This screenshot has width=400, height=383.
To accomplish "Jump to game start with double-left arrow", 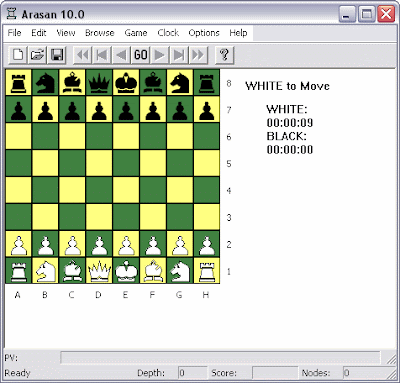I will tap(82, 55).
